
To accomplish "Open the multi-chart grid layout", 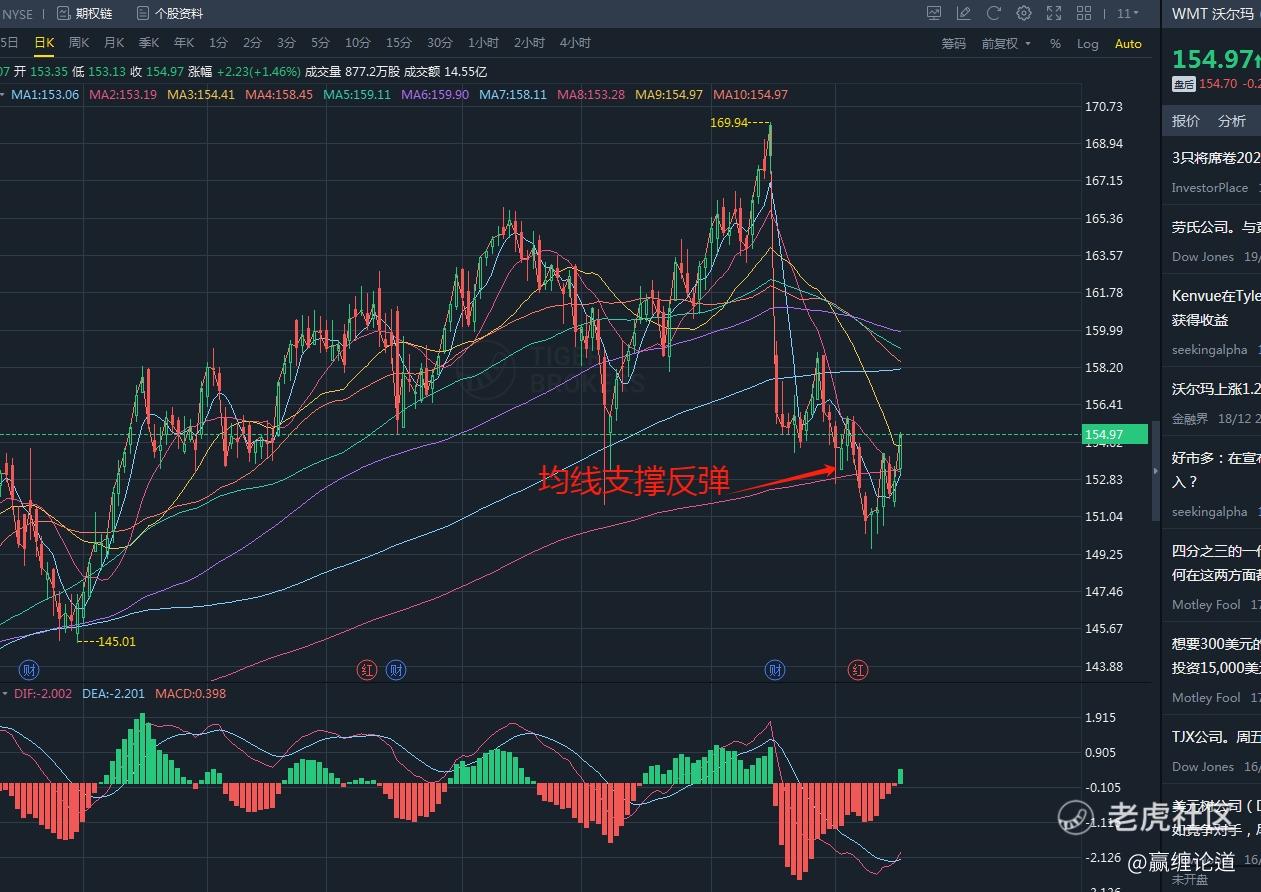I will [x=1084, y=13].
